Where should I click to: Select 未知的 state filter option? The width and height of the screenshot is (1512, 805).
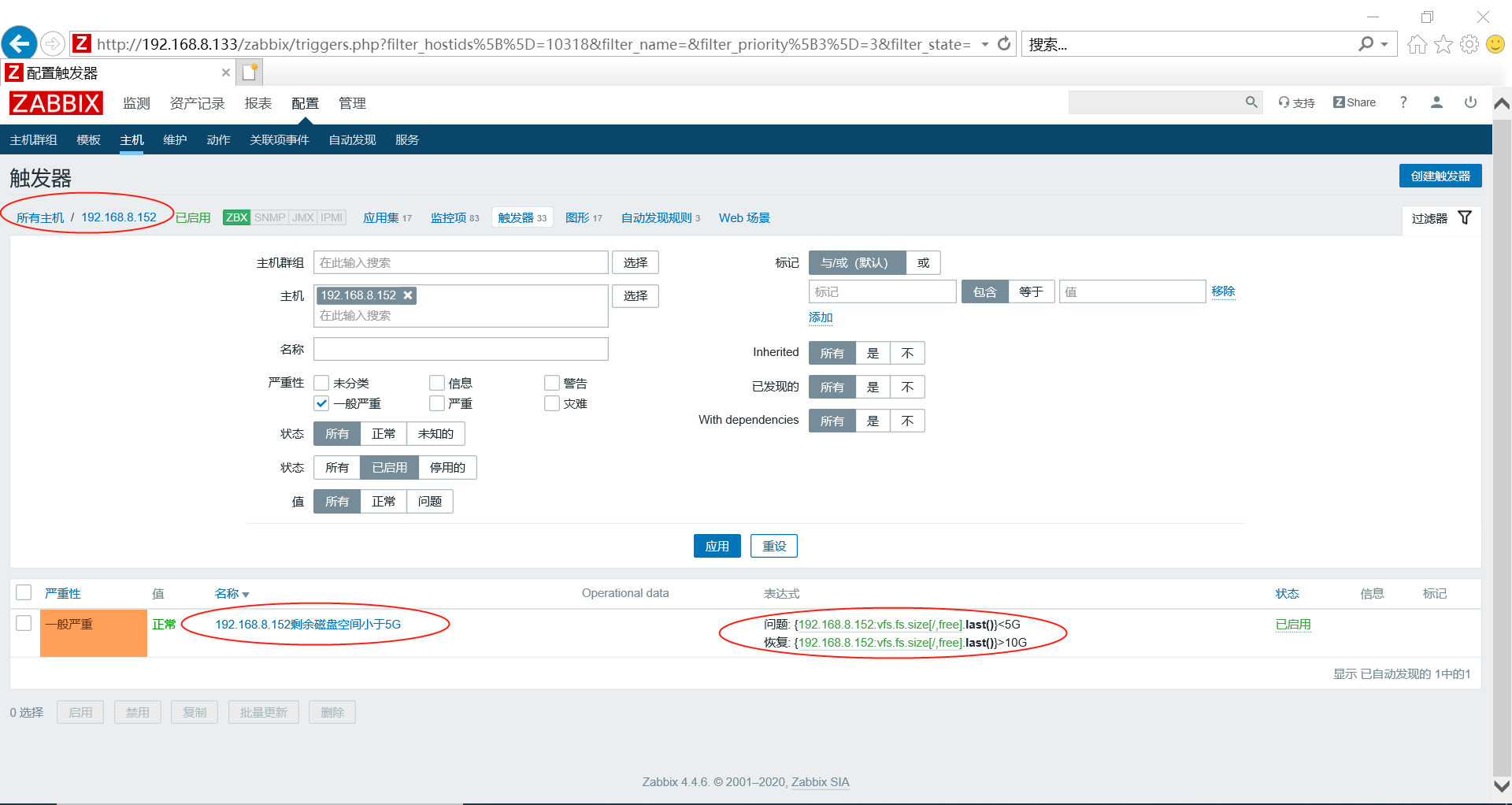435,433
